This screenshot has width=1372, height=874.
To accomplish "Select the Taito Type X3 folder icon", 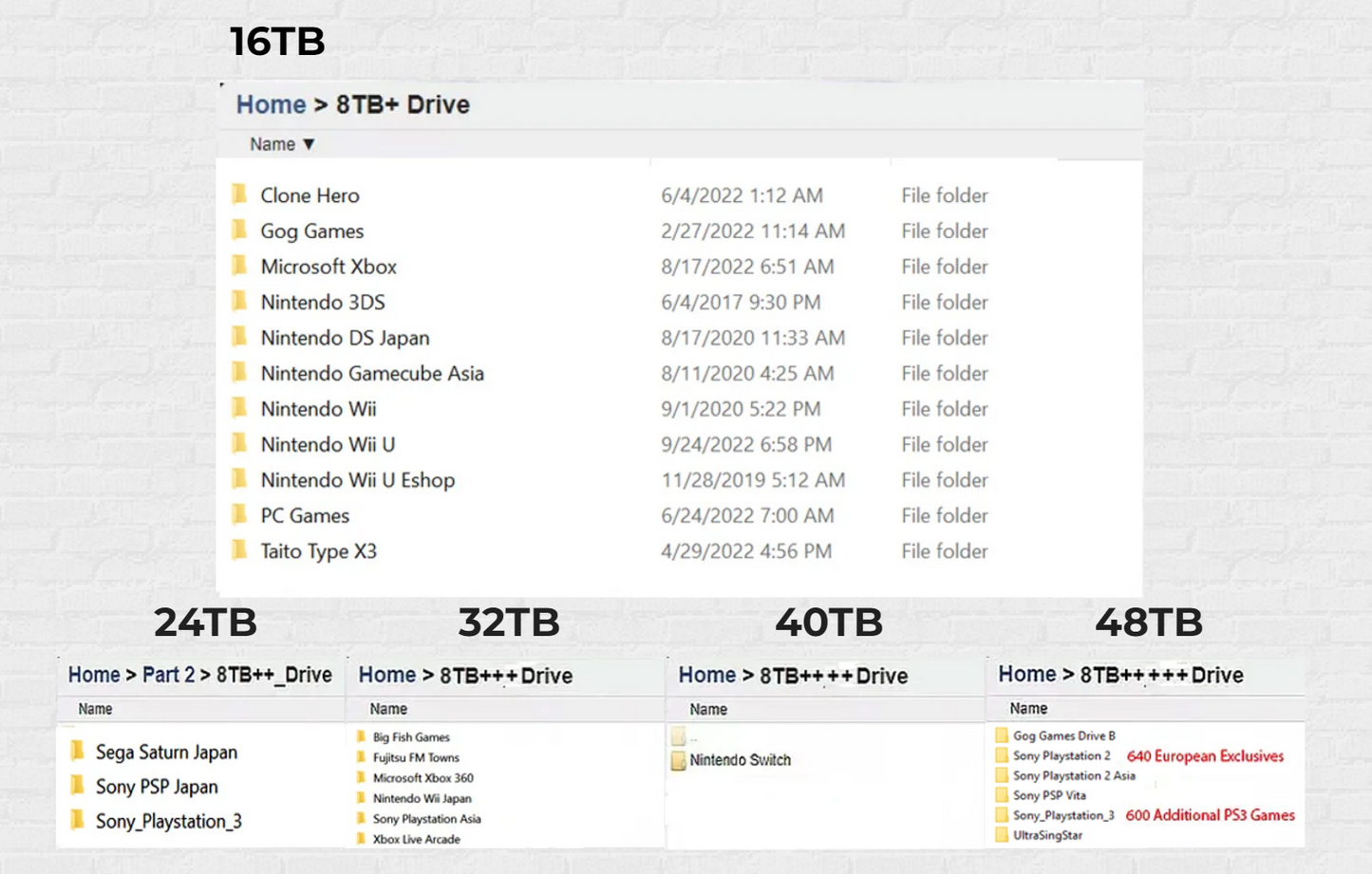I will click(x=239, y=550).
